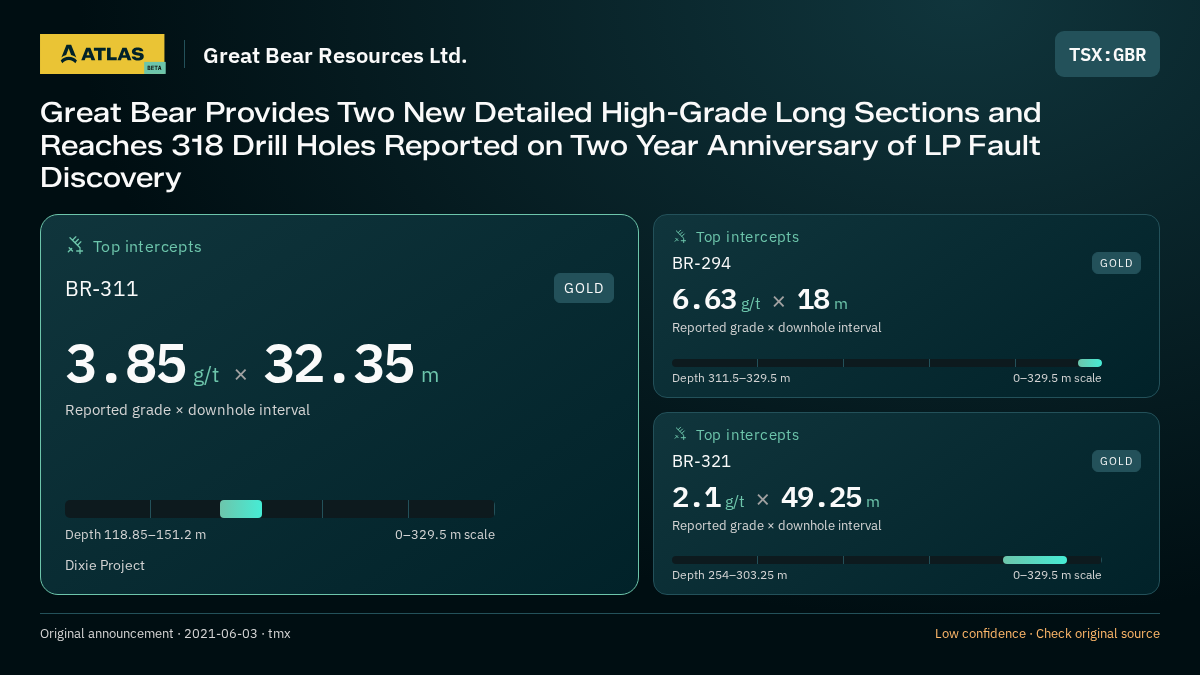Click the BR-311 hole ID
Viewport: 1200px width, 675px height.
pos(102,289)
